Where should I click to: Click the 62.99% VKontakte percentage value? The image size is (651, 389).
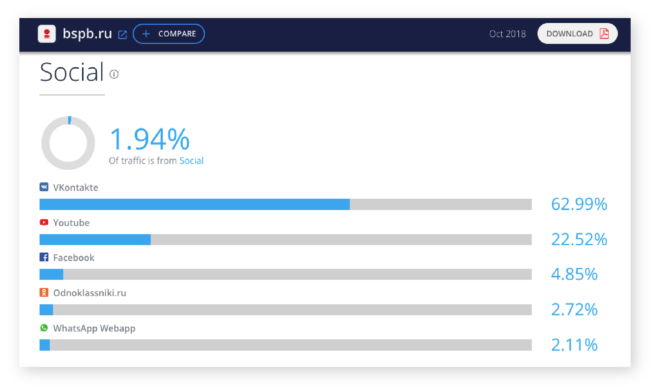[x=579, y=204]
